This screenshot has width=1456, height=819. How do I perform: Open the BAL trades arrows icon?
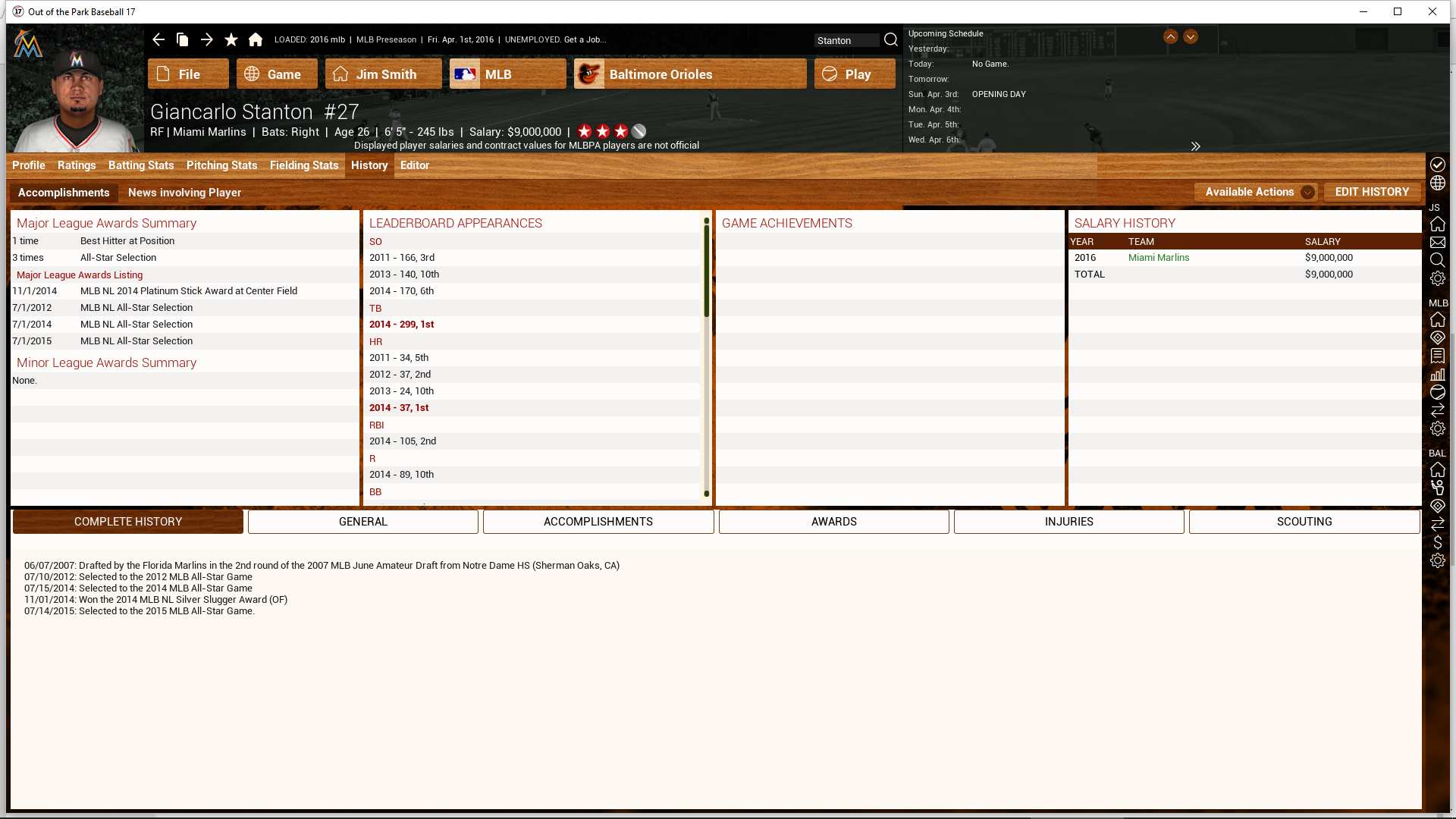(1438, 524)
